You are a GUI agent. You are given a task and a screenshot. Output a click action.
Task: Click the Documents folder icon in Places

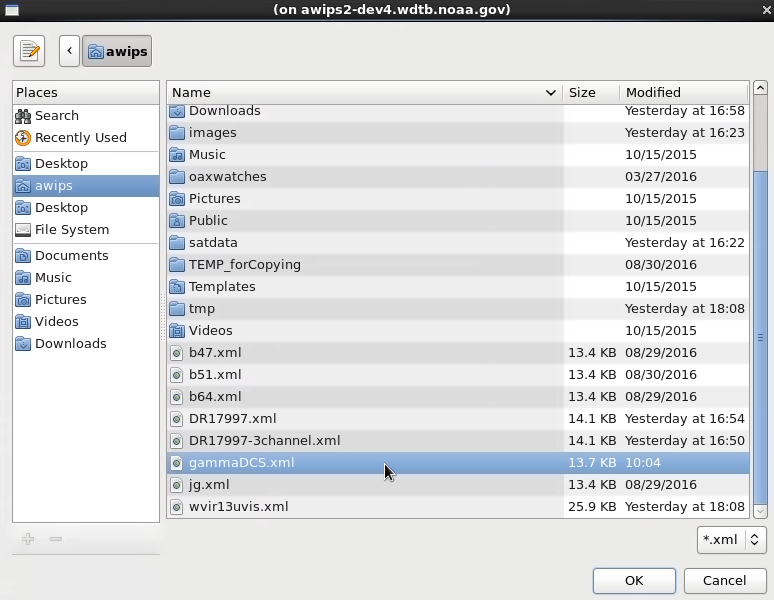point(23,256)
